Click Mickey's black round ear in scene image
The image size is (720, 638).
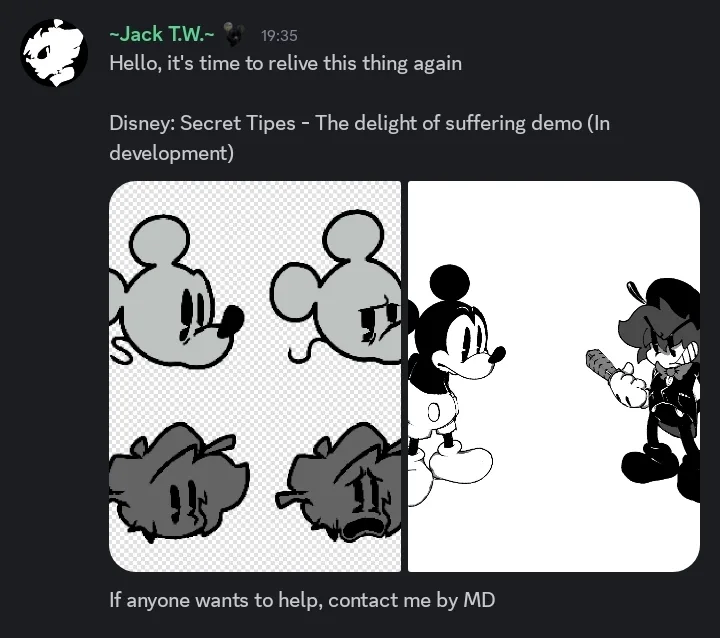pyautogui.click(x=450, y=282)
